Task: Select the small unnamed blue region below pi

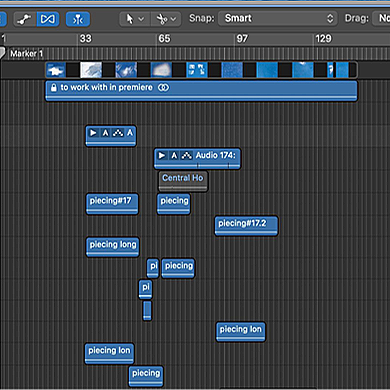Action: 147,310
